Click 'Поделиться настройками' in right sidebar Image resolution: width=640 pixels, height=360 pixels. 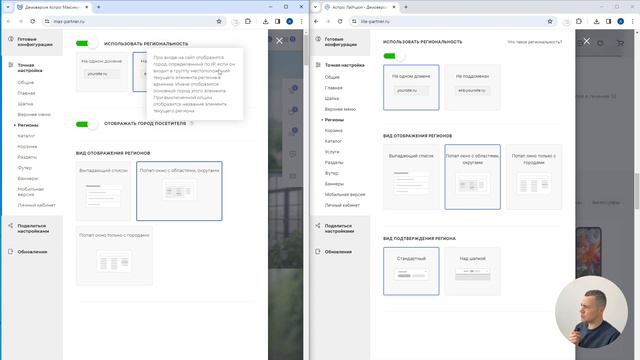340,228
